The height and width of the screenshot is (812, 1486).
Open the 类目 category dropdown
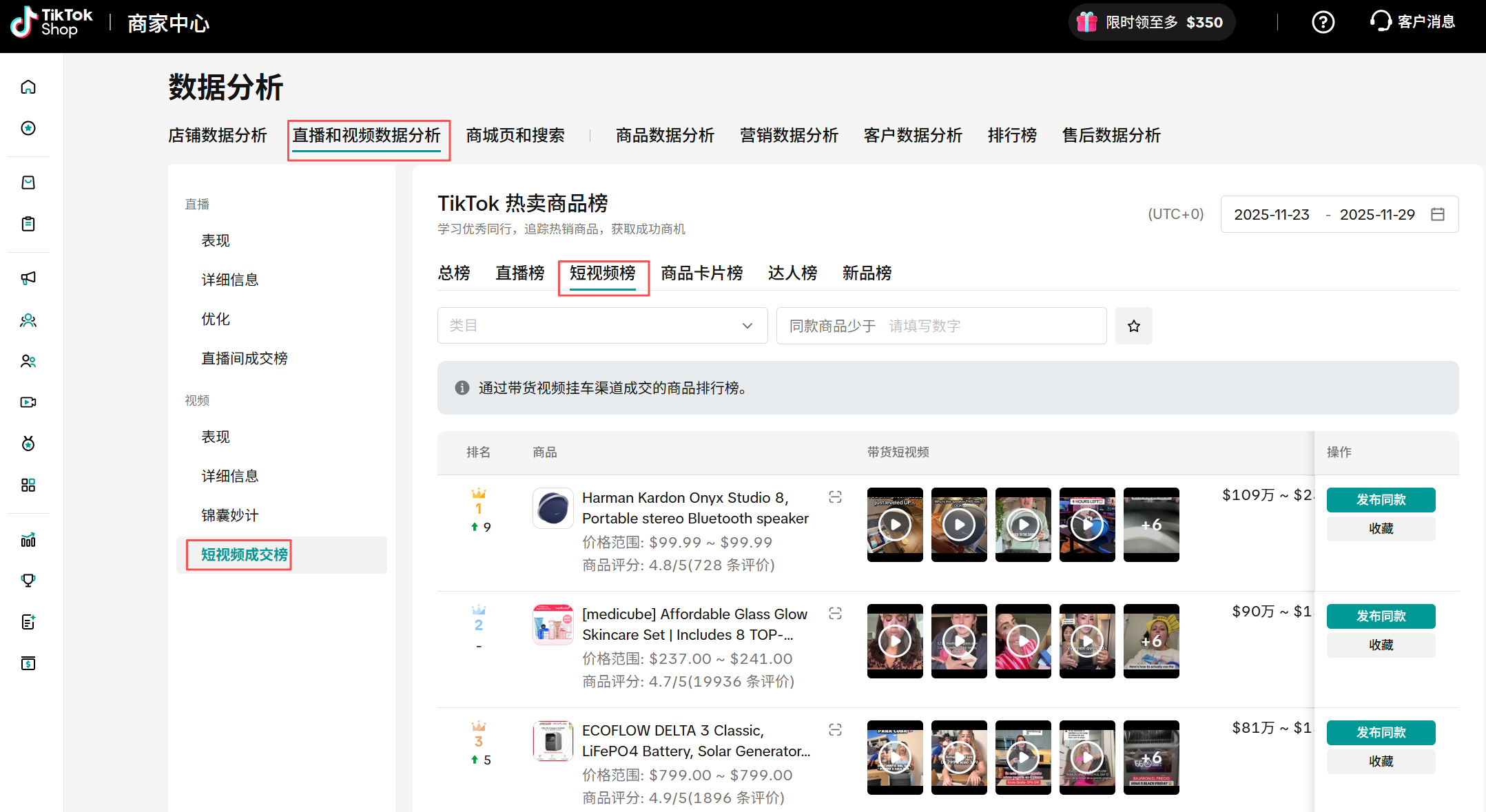602,326
